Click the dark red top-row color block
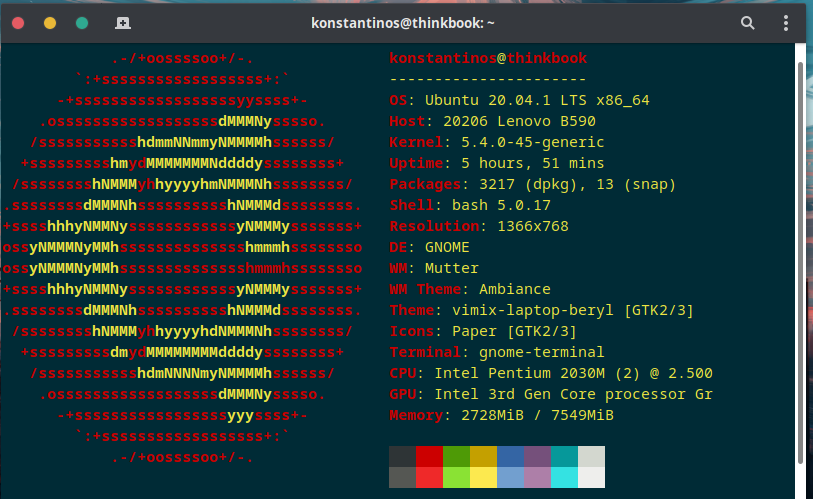813x499 pixels. (429, 456)
